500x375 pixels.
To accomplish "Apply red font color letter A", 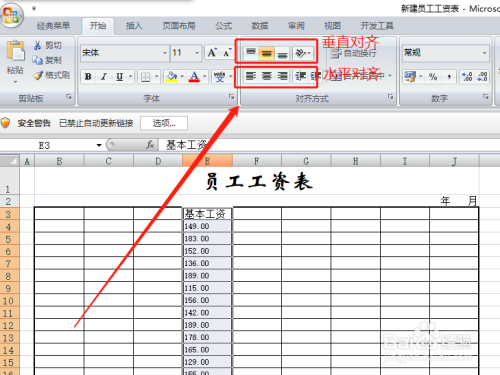I will (x=194, y=77).
